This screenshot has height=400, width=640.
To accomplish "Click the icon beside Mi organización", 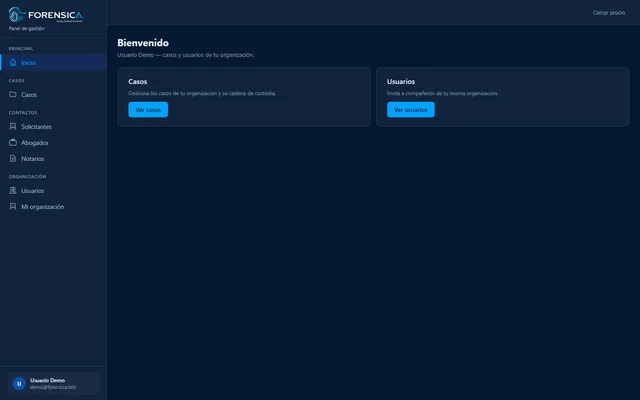I will pyautogui.click(x=13, y=207).
